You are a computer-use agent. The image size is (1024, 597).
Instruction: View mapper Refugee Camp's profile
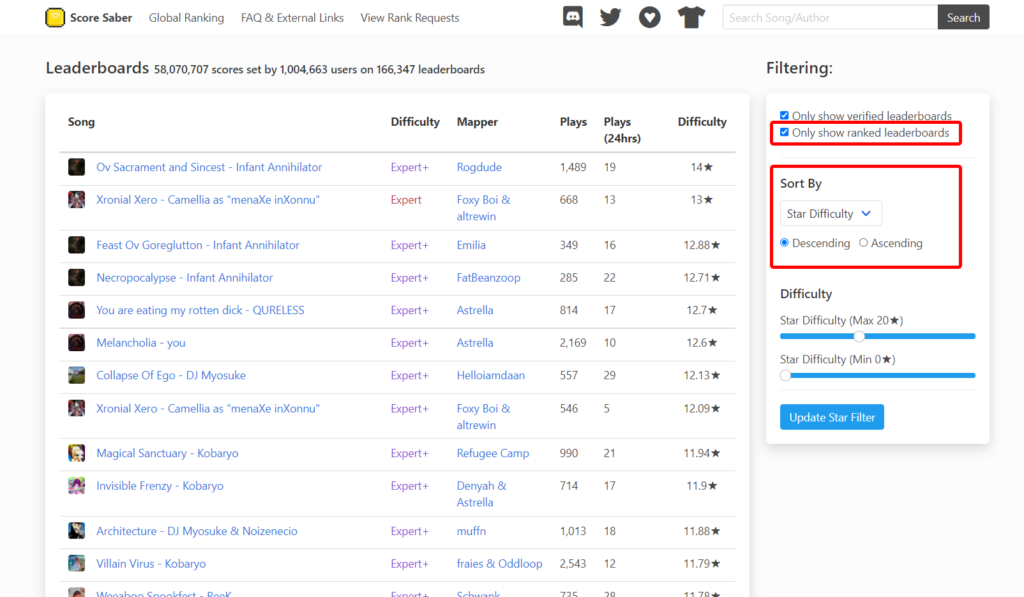[493, 453]
